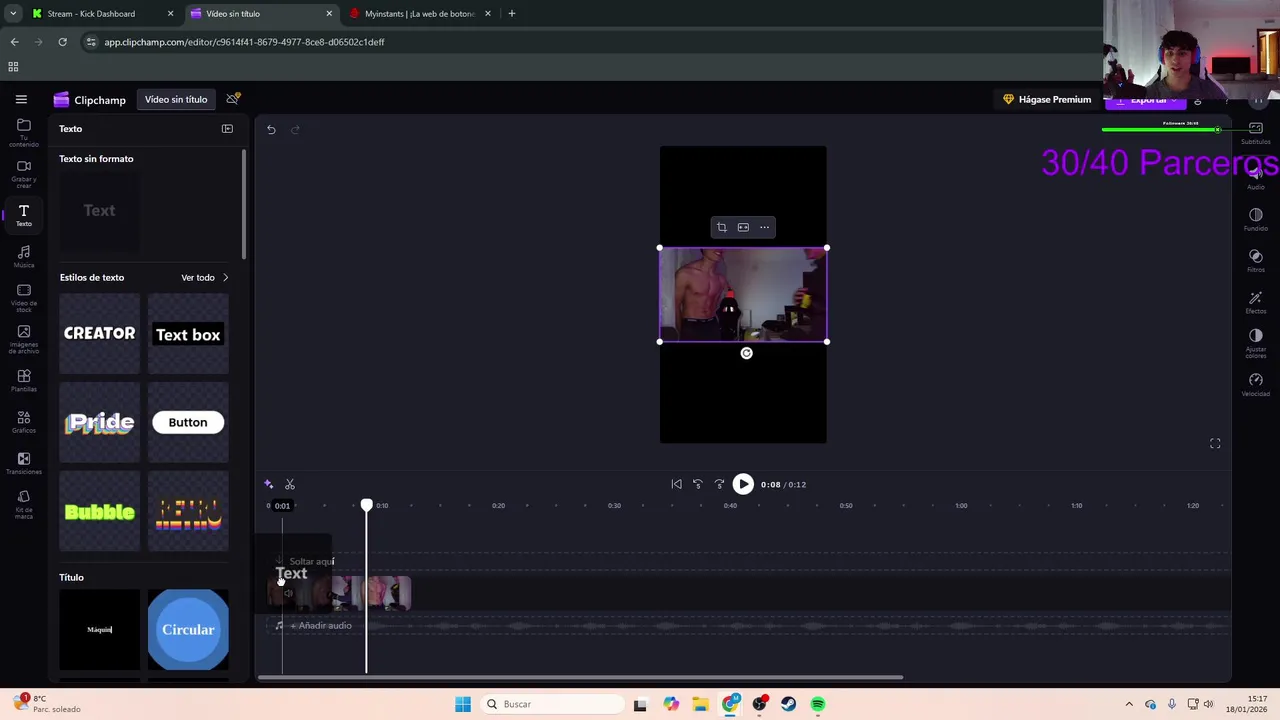This screenshot has width=1280, height=720.
Task: Expand Ver todo text styles
Action: [x=205, y=277]
